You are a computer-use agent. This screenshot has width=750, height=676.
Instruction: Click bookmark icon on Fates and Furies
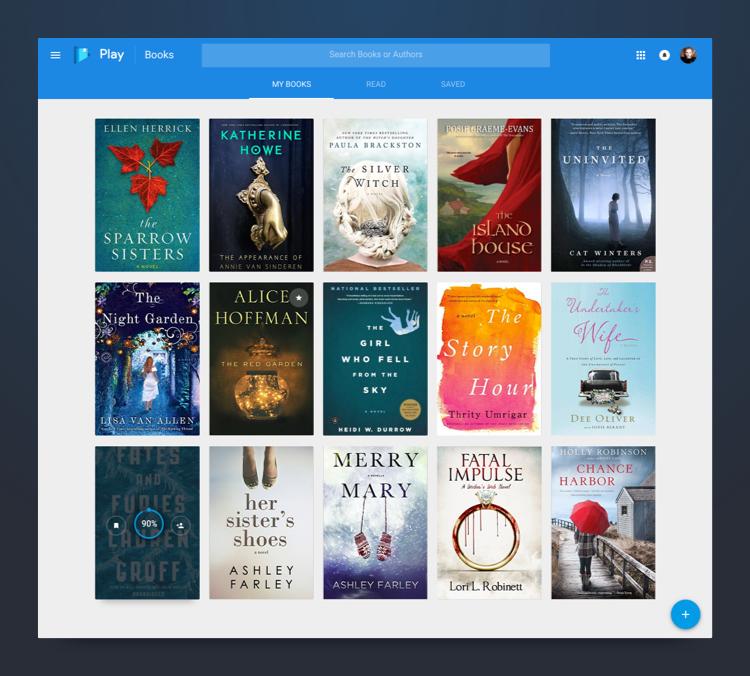tap(116, 524)
